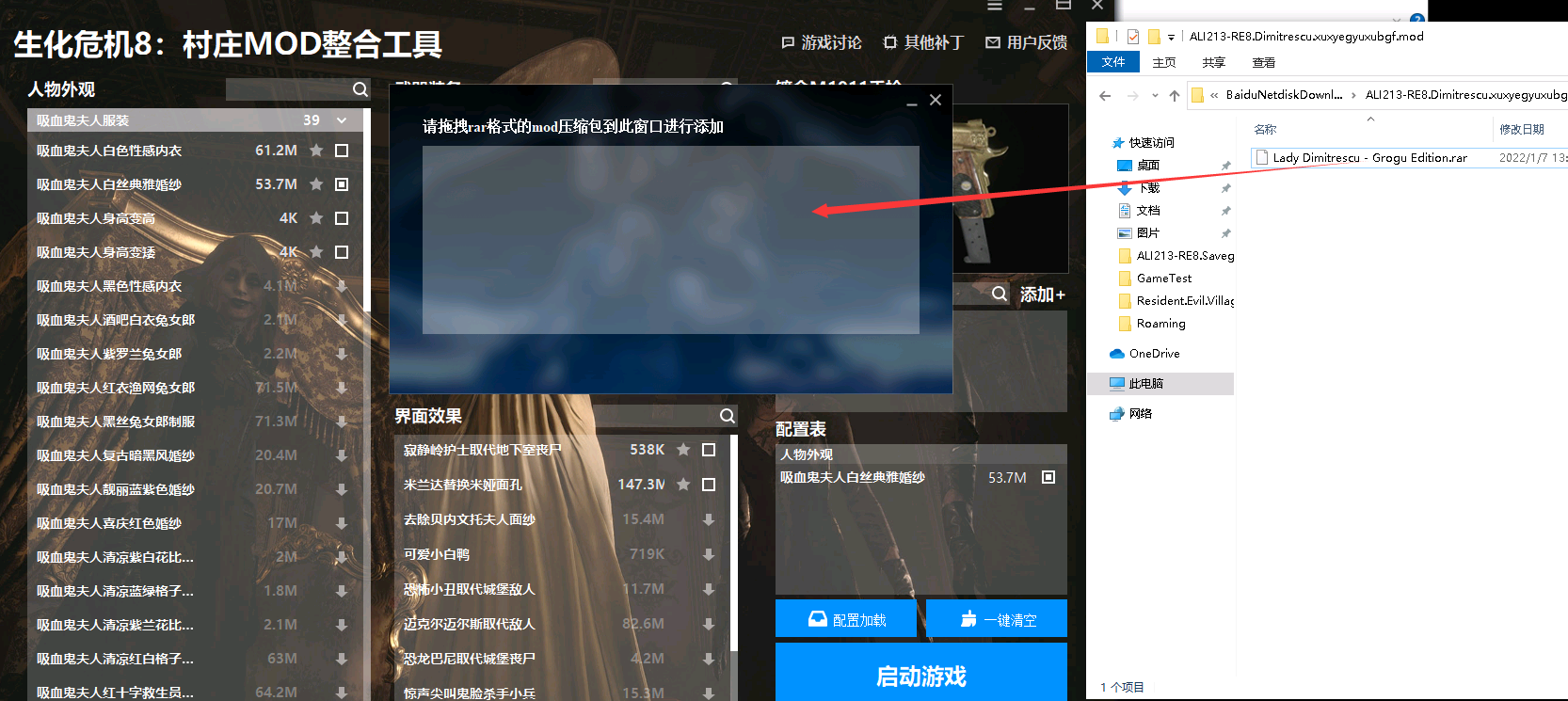Download 吸血鬼夫人黑色性感内衣 mod

342,286
